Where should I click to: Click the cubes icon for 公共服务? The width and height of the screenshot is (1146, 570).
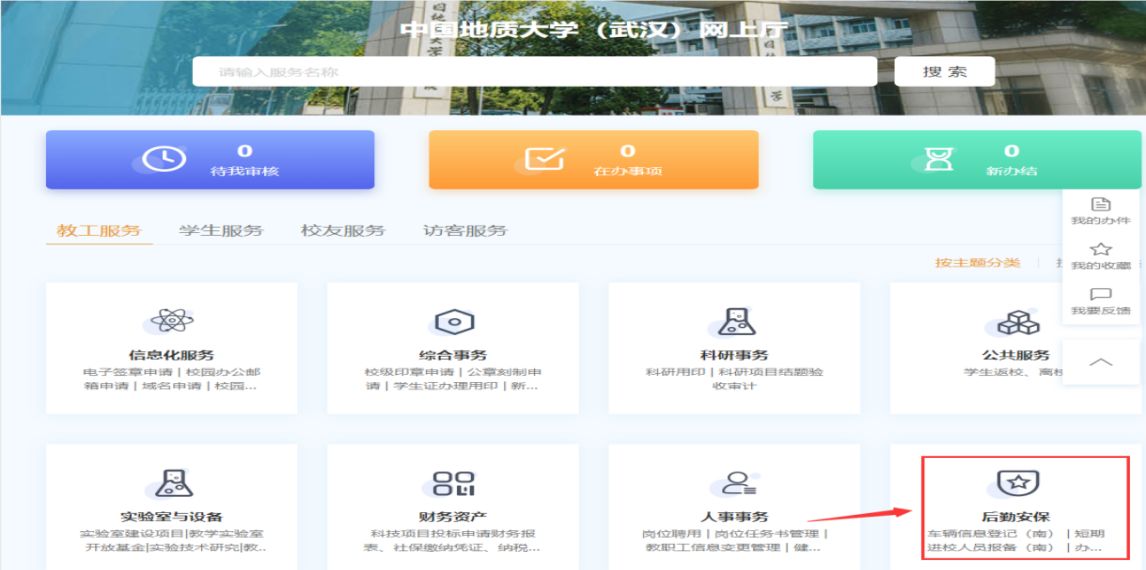coord(1018,322)
